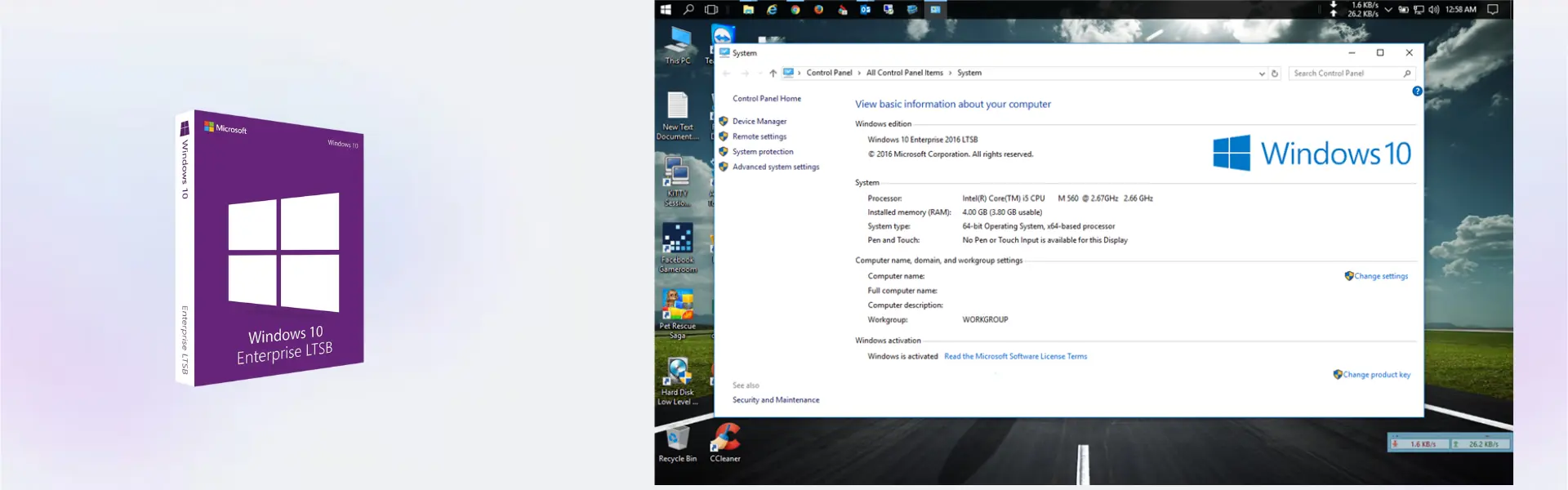This screenshot has width=1568, height=490.
Task: Click the Control Panel breadcrumb
Action: pos(829,73)
